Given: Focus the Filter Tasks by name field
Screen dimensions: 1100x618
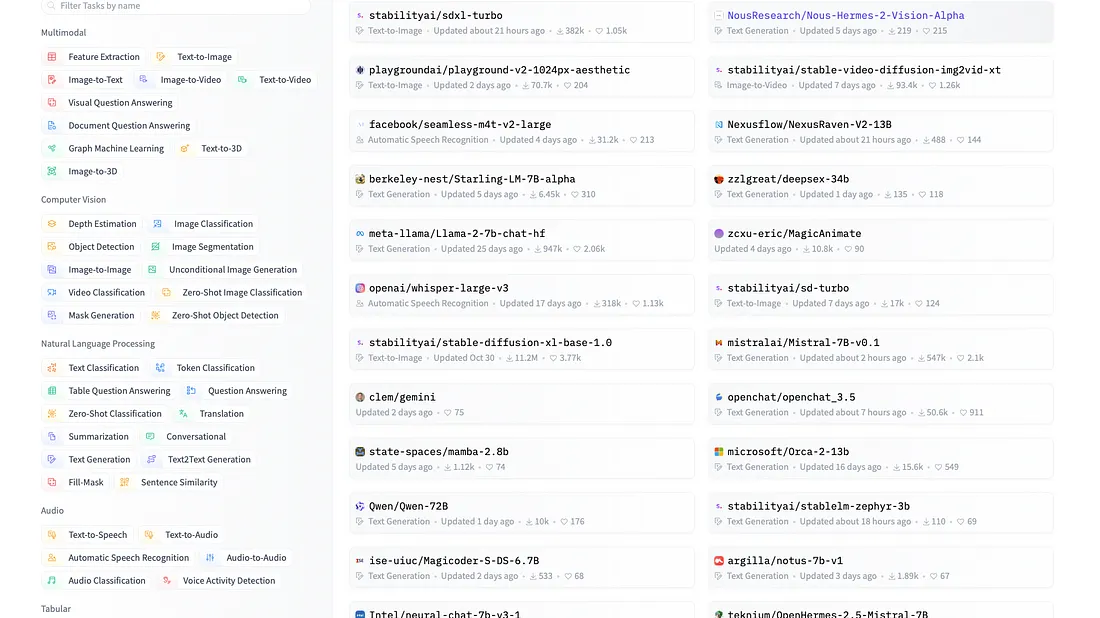Looking at the screenshot, I should pyautogui.click(x=175, y=6).
